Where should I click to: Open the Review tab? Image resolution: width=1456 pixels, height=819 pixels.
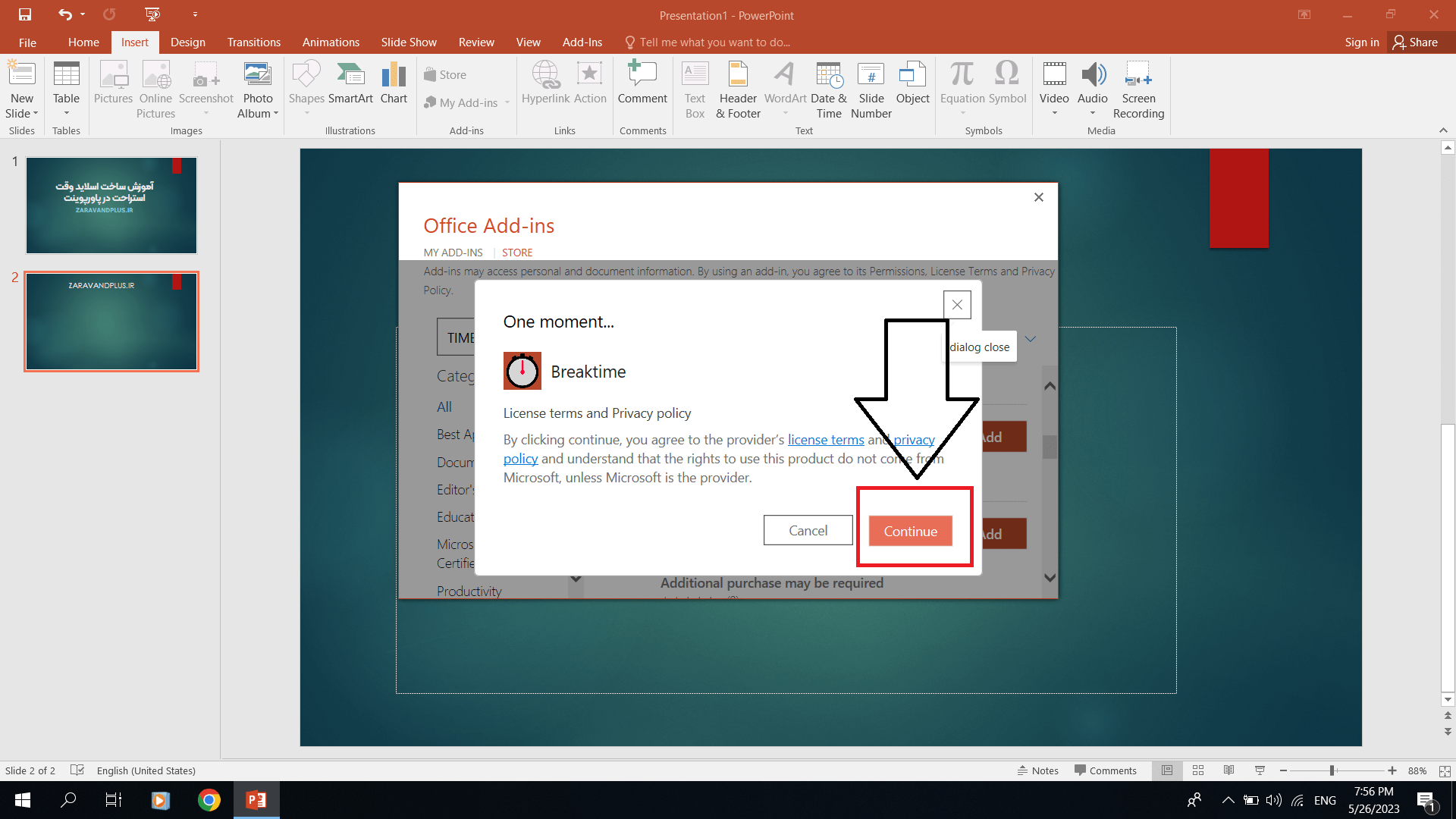(476, 42)
